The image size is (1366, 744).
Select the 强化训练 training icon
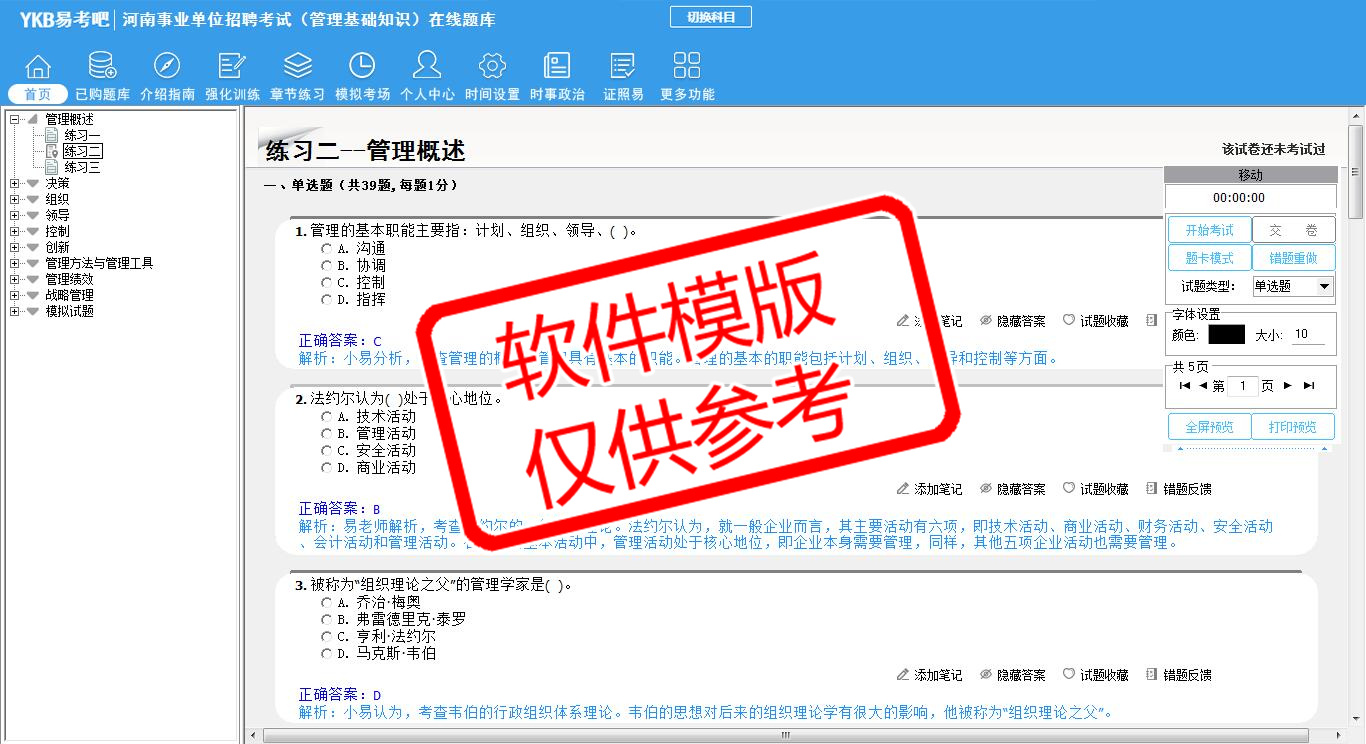coord(232,67)
